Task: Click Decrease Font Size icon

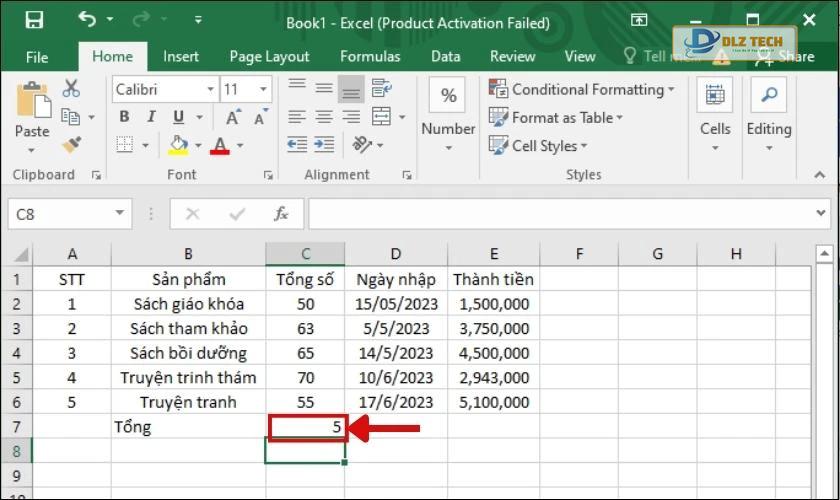Action: pyautogui.click(x=260, y=117)
